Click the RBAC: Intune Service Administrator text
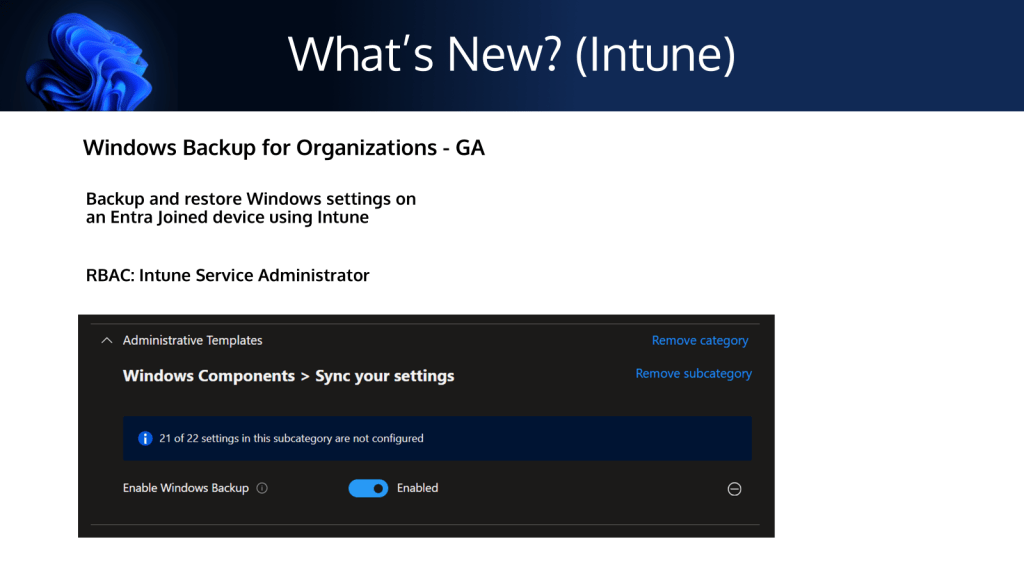 click(x=227, y=275)
